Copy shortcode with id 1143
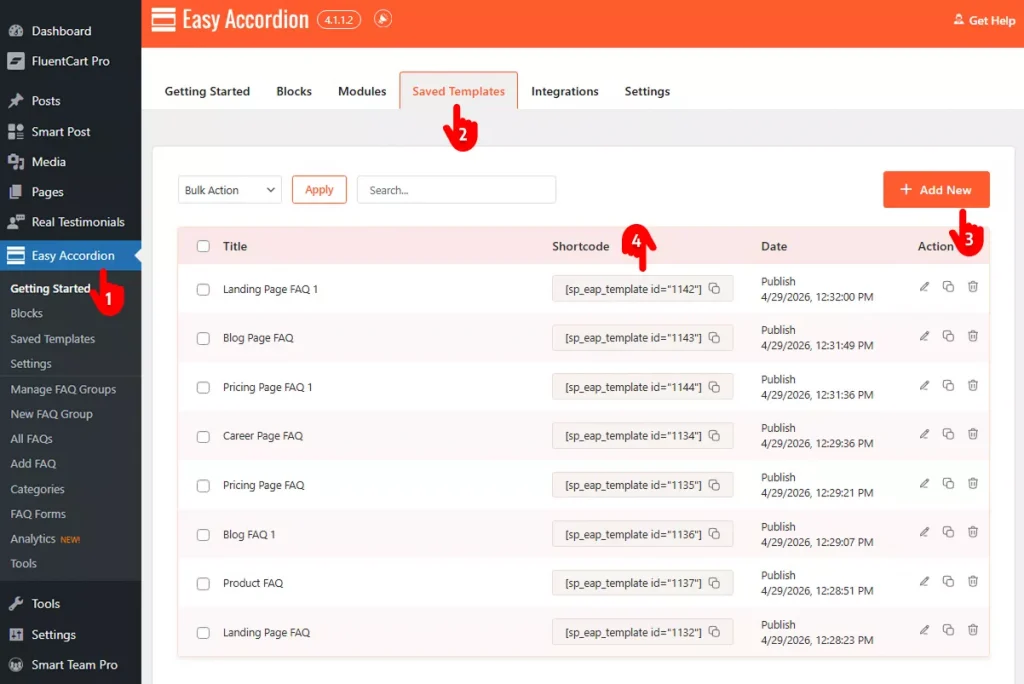Image resolution: width=1024 pixels, height=684 pixels. [714, 338]
